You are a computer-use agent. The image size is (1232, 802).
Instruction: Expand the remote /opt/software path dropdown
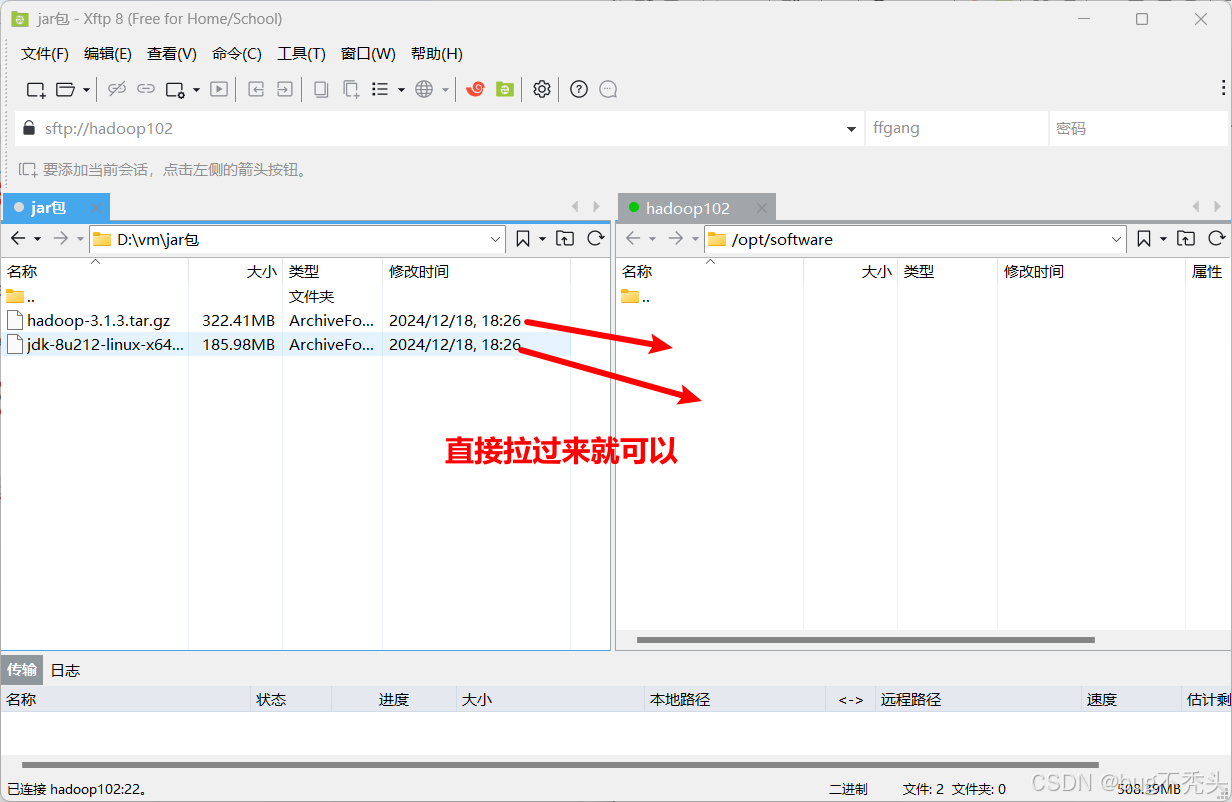pos(1117,239)
